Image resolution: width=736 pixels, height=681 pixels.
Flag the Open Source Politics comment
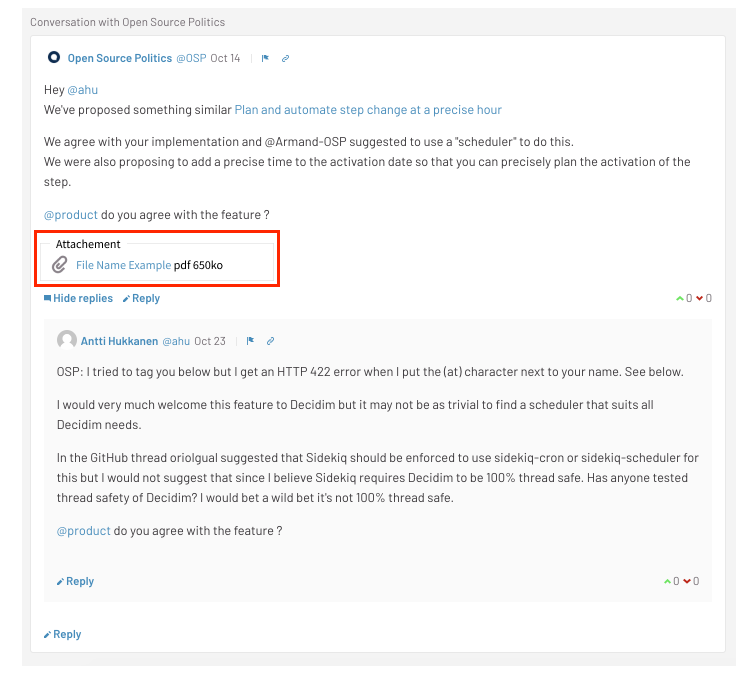click(x=265, y=59)
